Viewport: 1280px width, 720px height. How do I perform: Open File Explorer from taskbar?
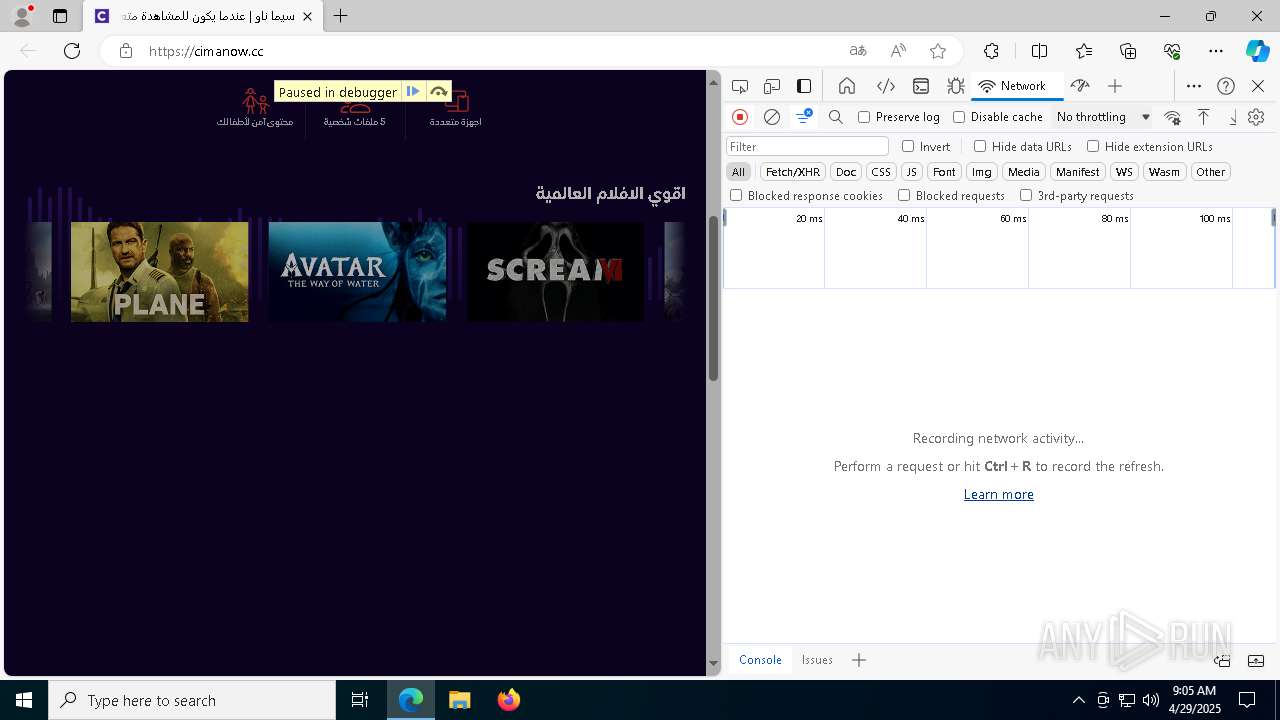tap(460, 700)
